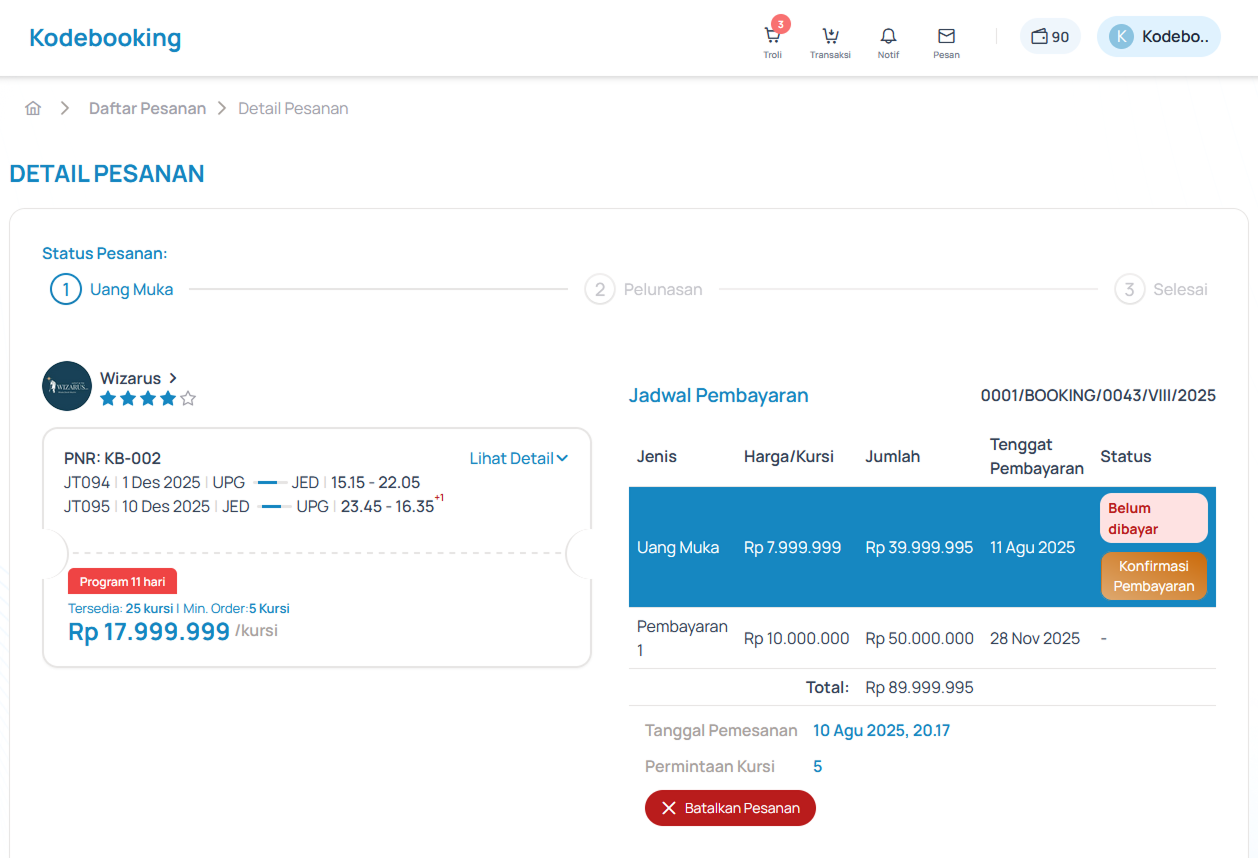Go to Daftar Pesanan breadcrumb
Image resolution: width=1258 pixels, height=858 pixels.
[x=147, y=109]
